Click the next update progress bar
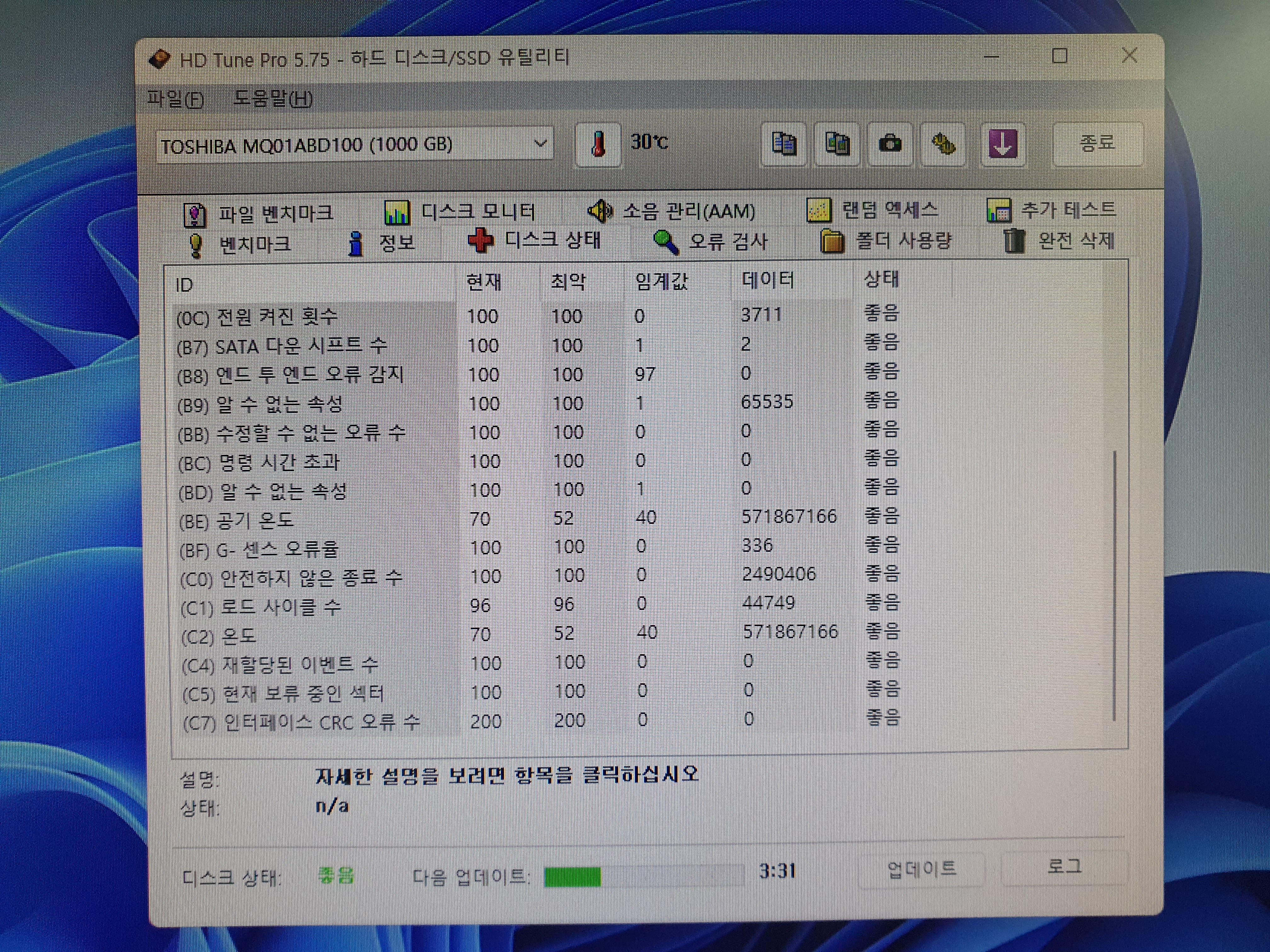Screen dimensions: 1270x952 tap(644, 876)
